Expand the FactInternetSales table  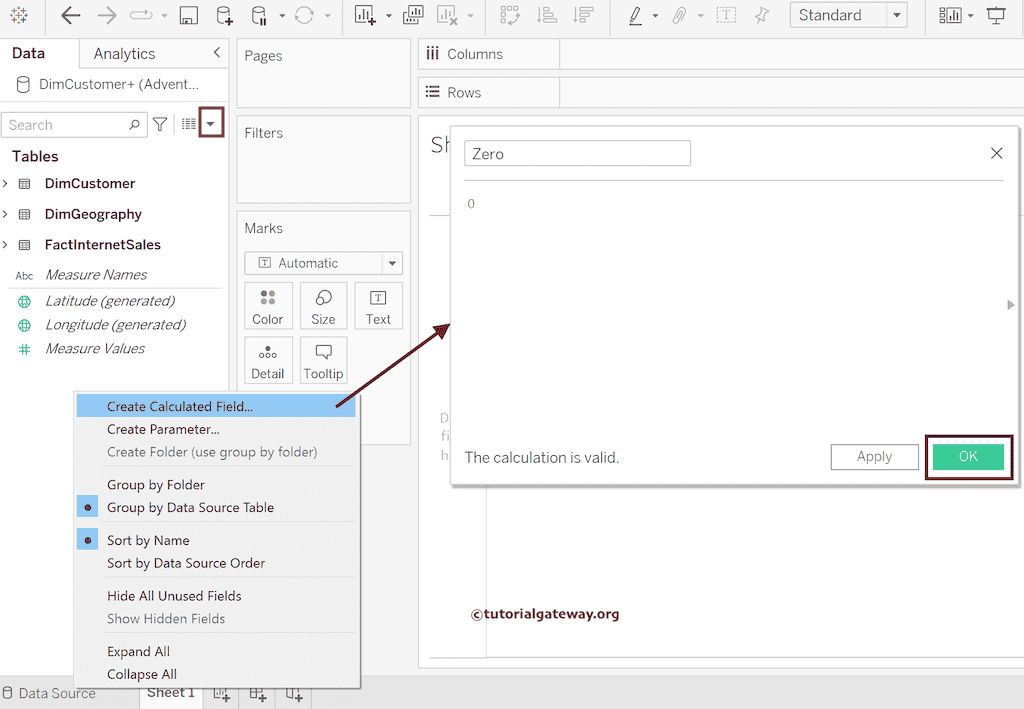pyautogui.click(x=6, y=245)
